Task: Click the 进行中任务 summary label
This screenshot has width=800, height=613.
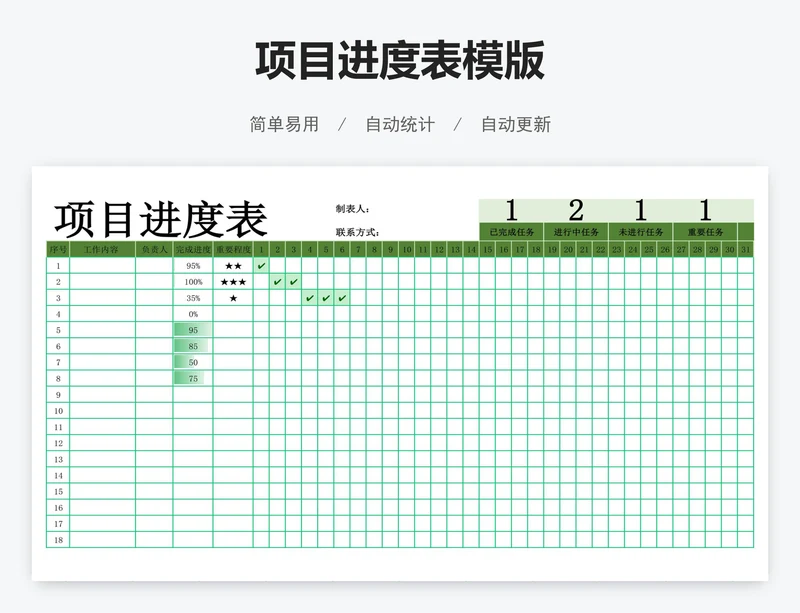Action: pyautogui.click(x=576, y=232)
